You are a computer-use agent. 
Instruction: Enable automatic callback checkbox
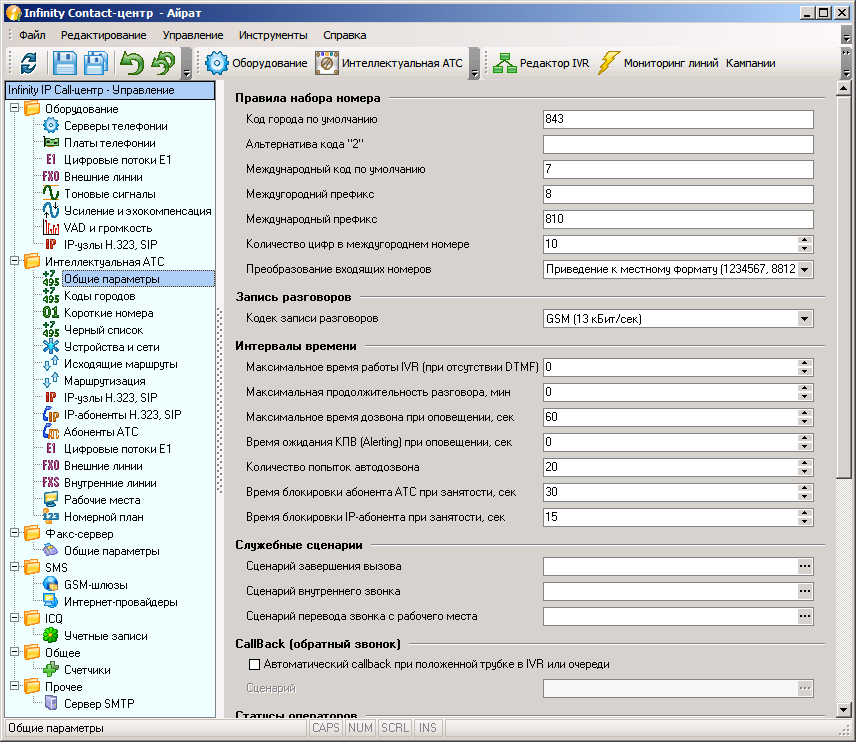tap(254, 664)
